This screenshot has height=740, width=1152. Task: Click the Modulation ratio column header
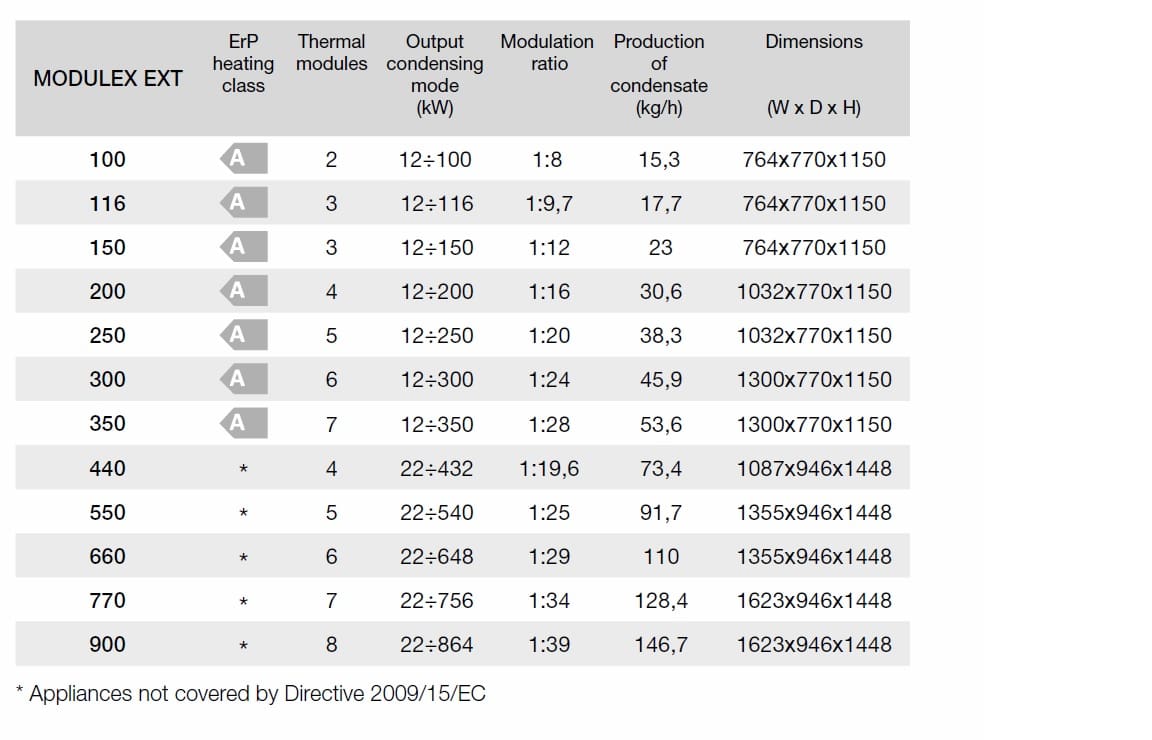coord(547,52)
